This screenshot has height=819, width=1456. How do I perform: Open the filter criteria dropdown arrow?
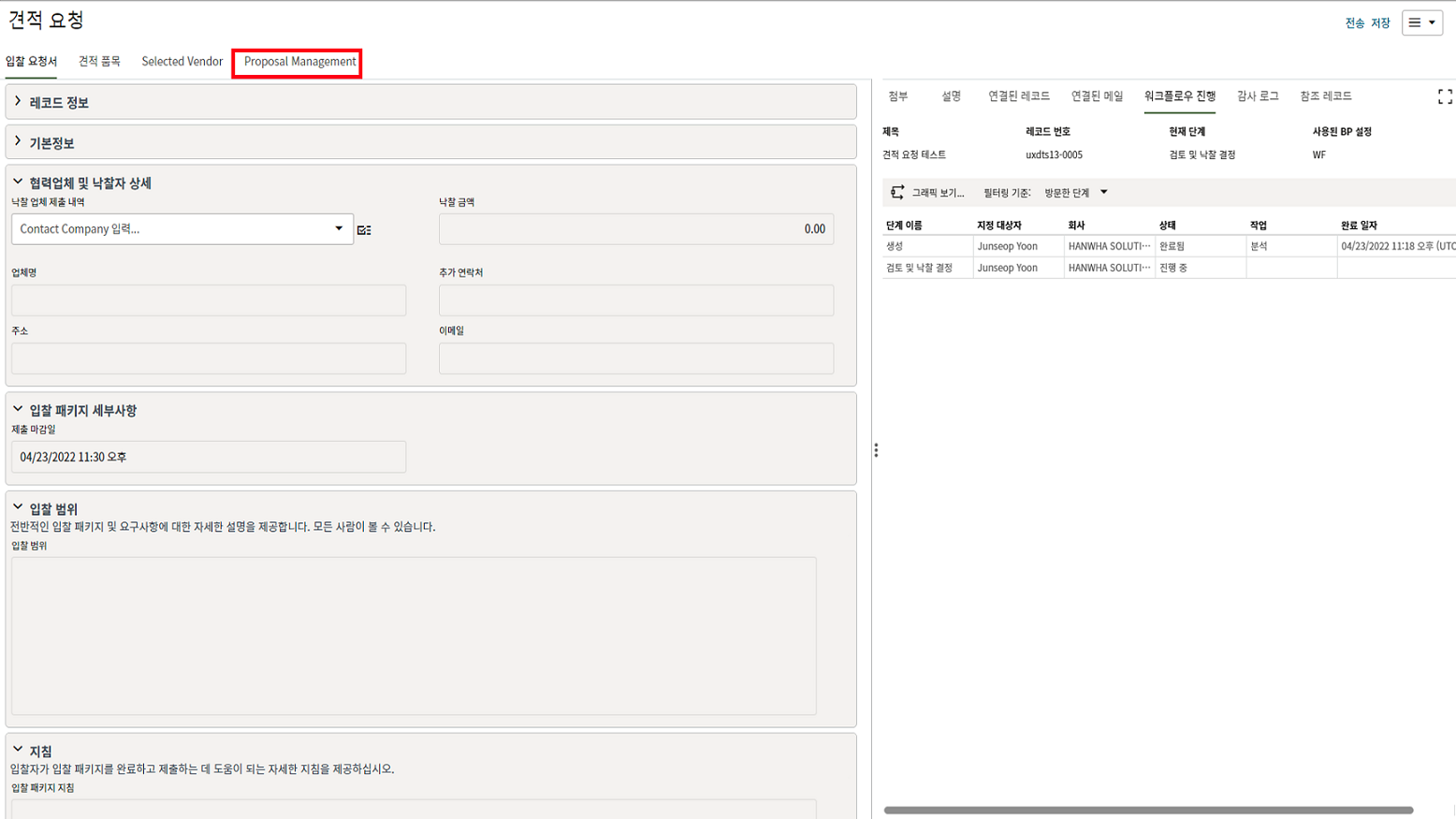[1104, 193]
